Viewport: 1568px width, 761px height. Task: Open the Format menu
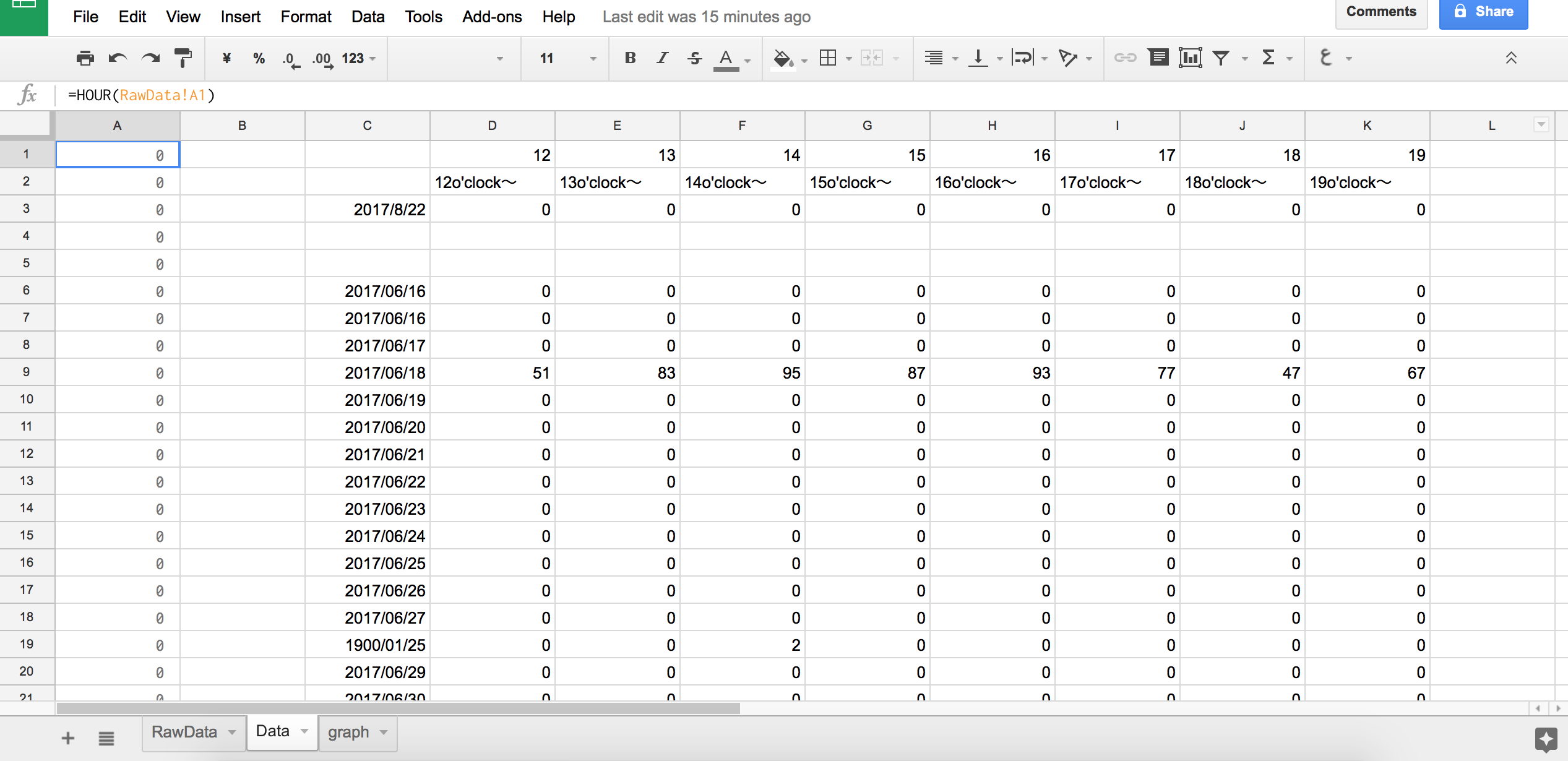click(306, 17)
